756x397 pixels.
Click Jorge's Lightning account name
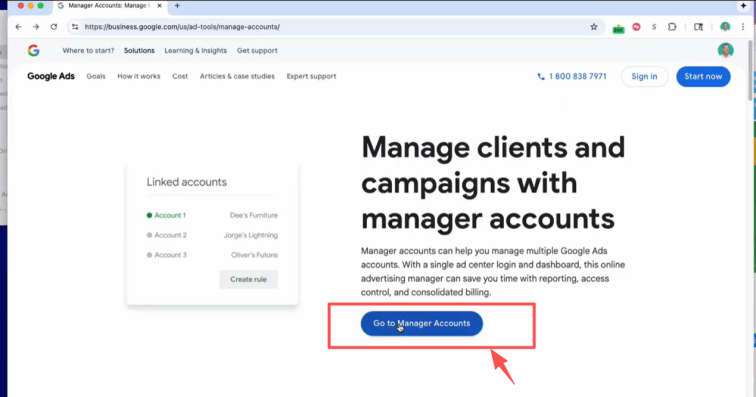click(251, 235)
